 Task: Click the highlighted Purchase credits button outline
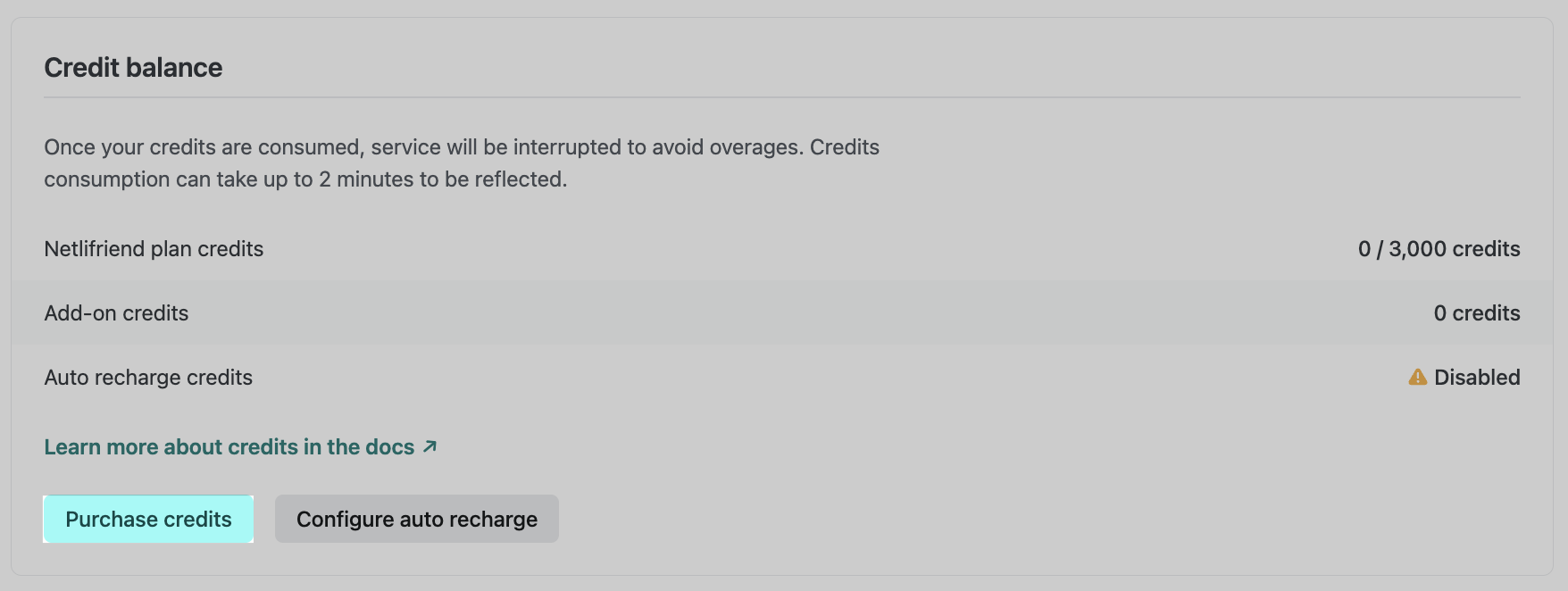tap(147, 519)
